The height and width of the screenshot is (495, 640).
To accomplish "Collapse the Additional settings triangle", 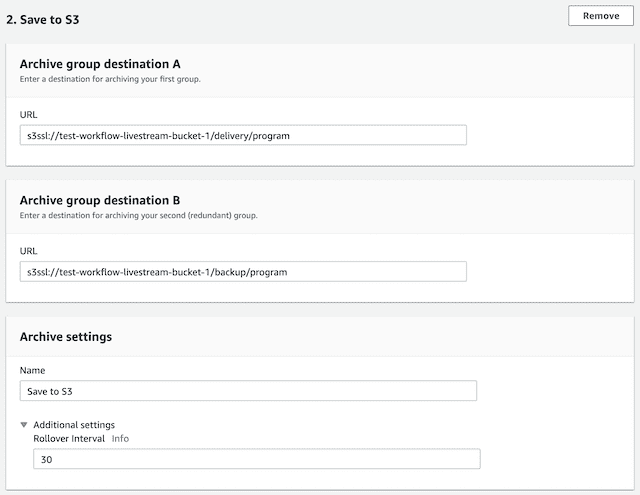I will [25, 425].
